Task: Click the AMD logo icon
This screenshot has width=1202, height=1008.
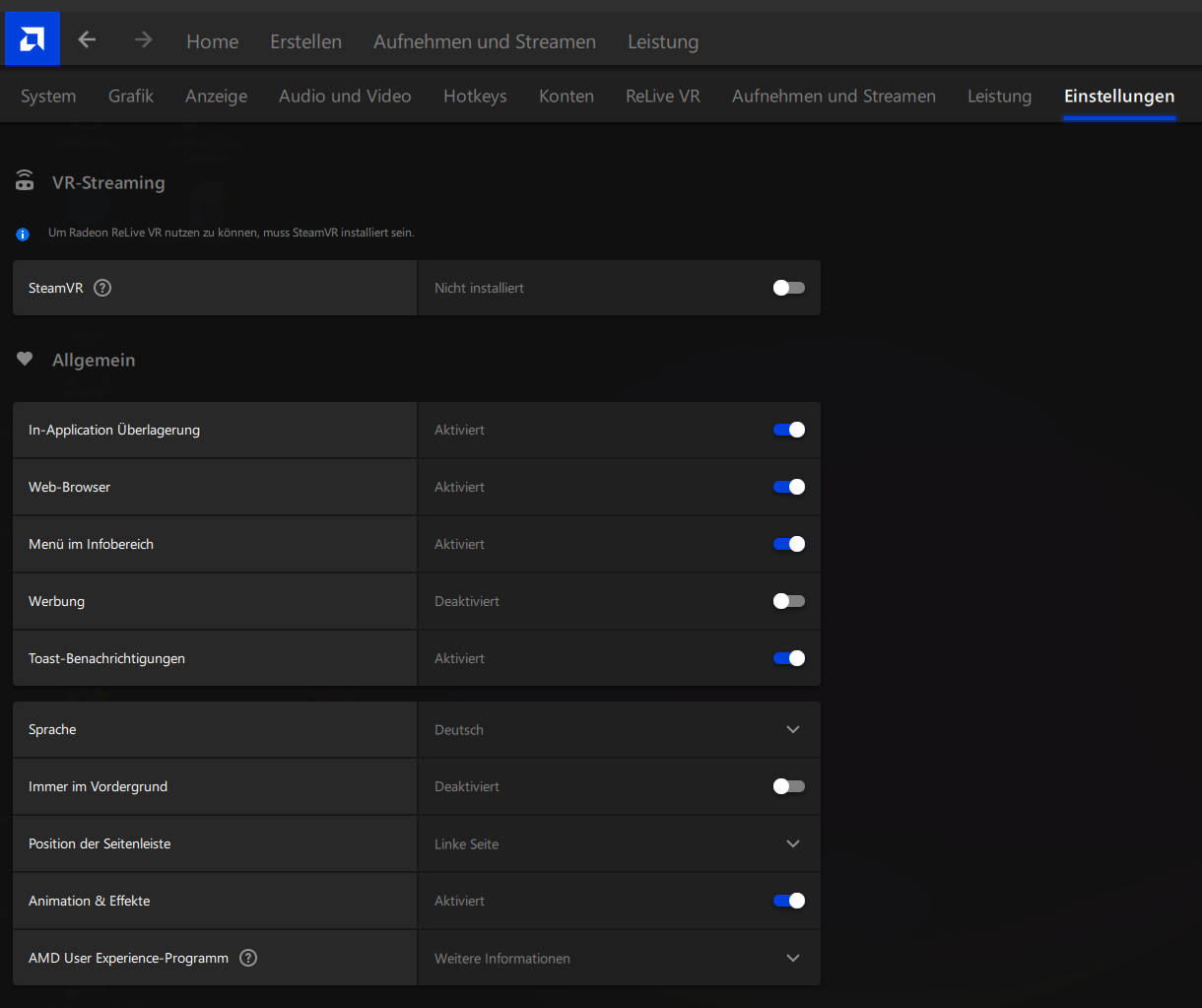Action: tap(33, 39)
